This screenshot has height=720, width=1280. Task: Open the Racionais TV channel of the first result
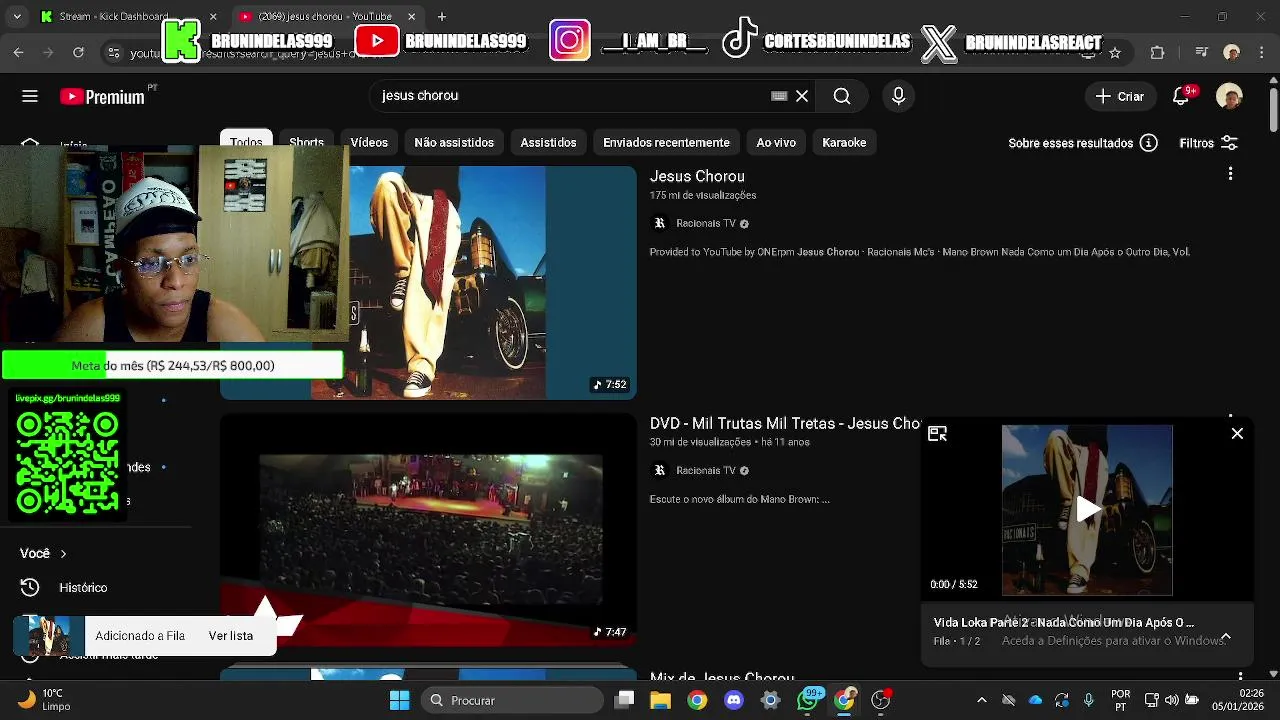coord(706,223)
